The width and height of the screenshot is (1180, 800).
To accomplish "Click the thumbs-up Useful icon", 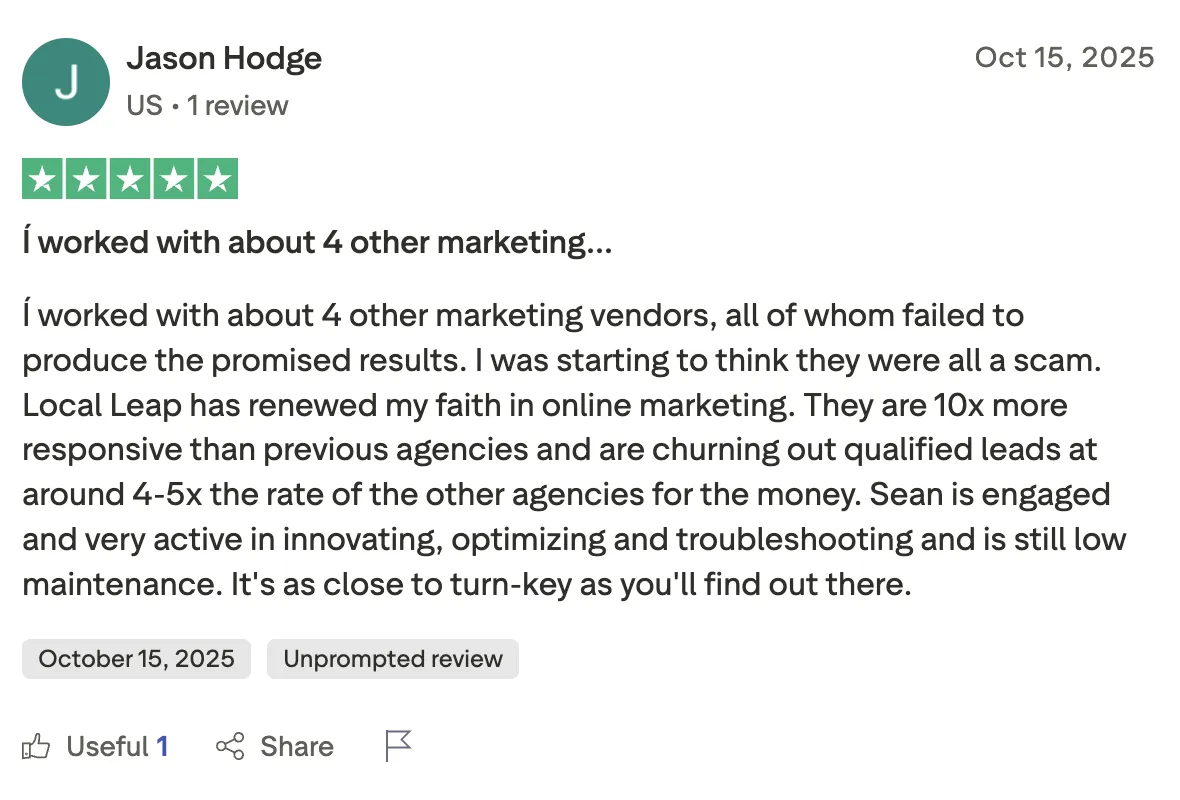I will coord(35,747).
